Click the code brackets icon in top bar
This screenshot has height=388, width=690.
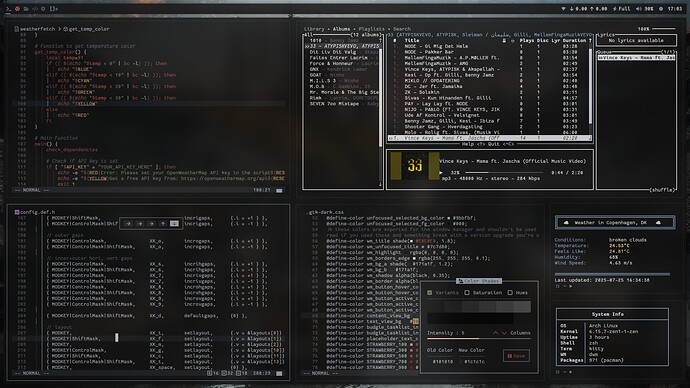[34, 8]
